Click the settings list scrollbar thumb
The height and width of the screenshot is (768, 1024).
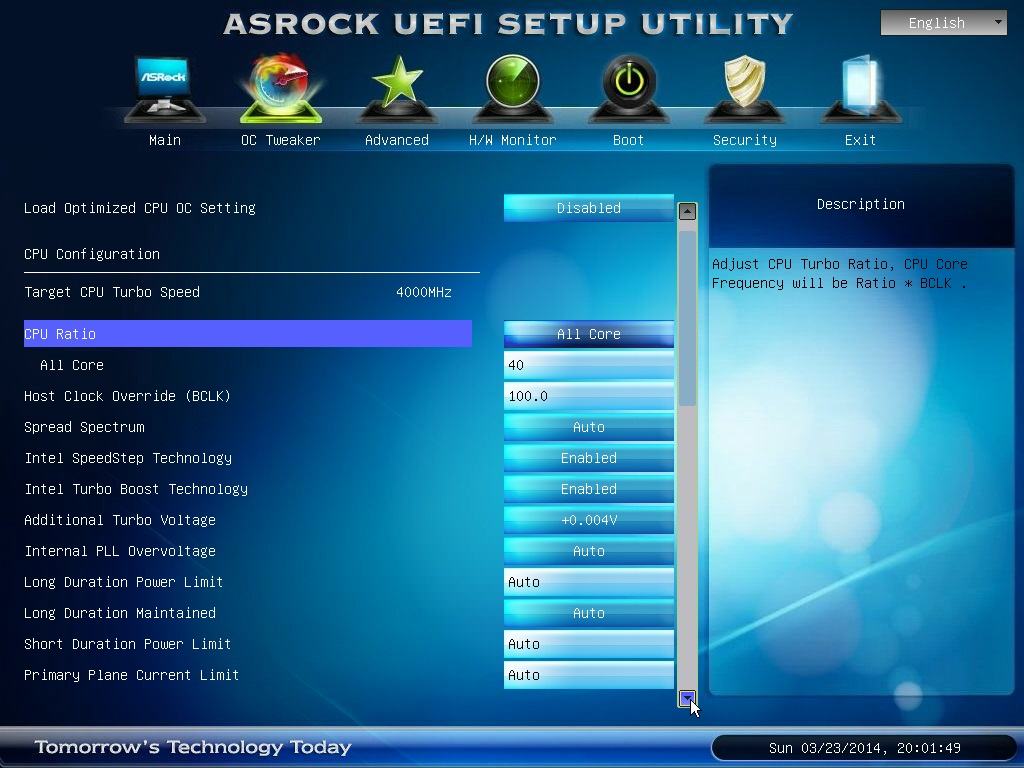click(687, 317)
